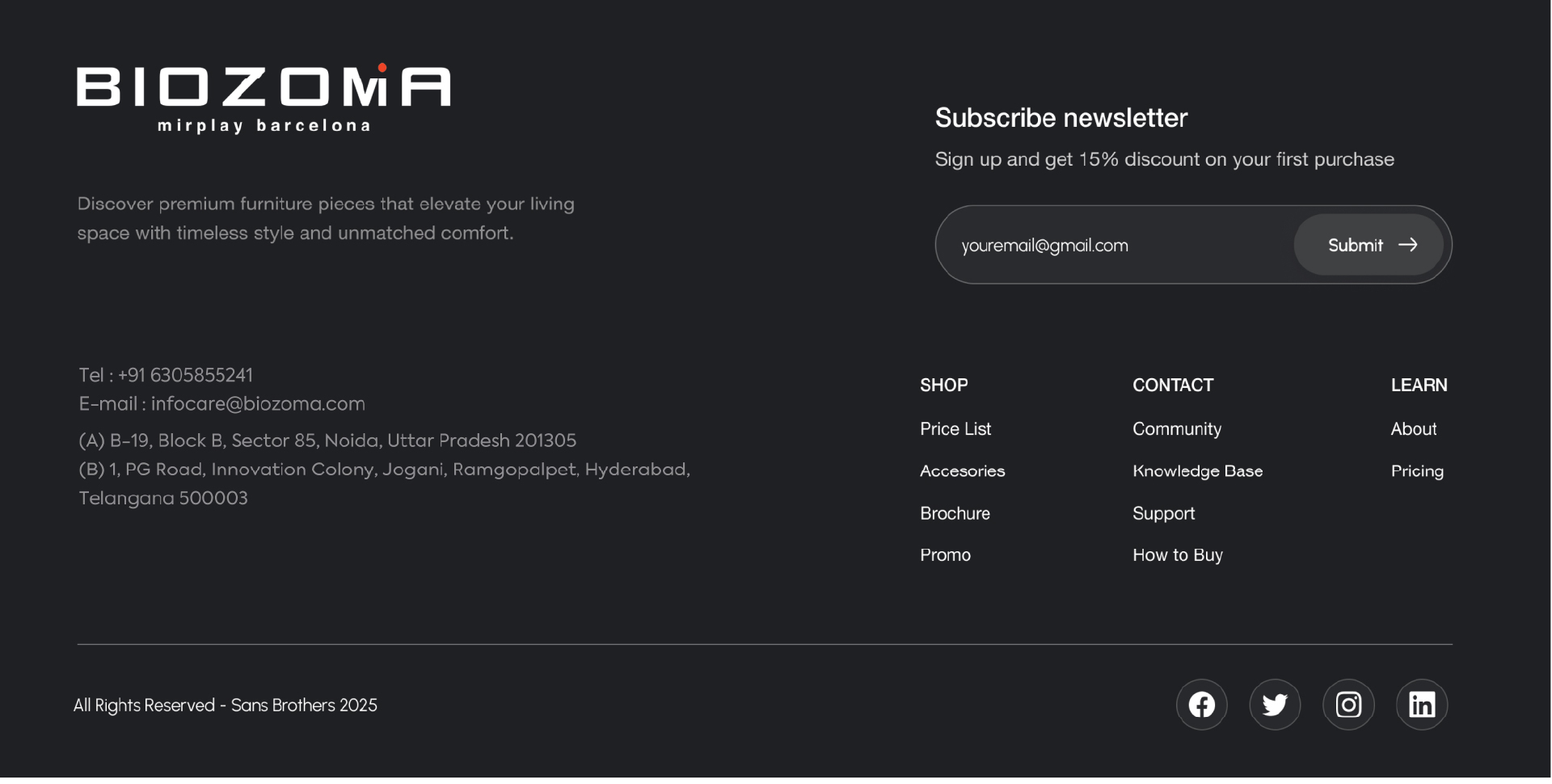Screen dimensions: 1552x784
Task: Open the Support link
Action: (x=1163, y=513)
